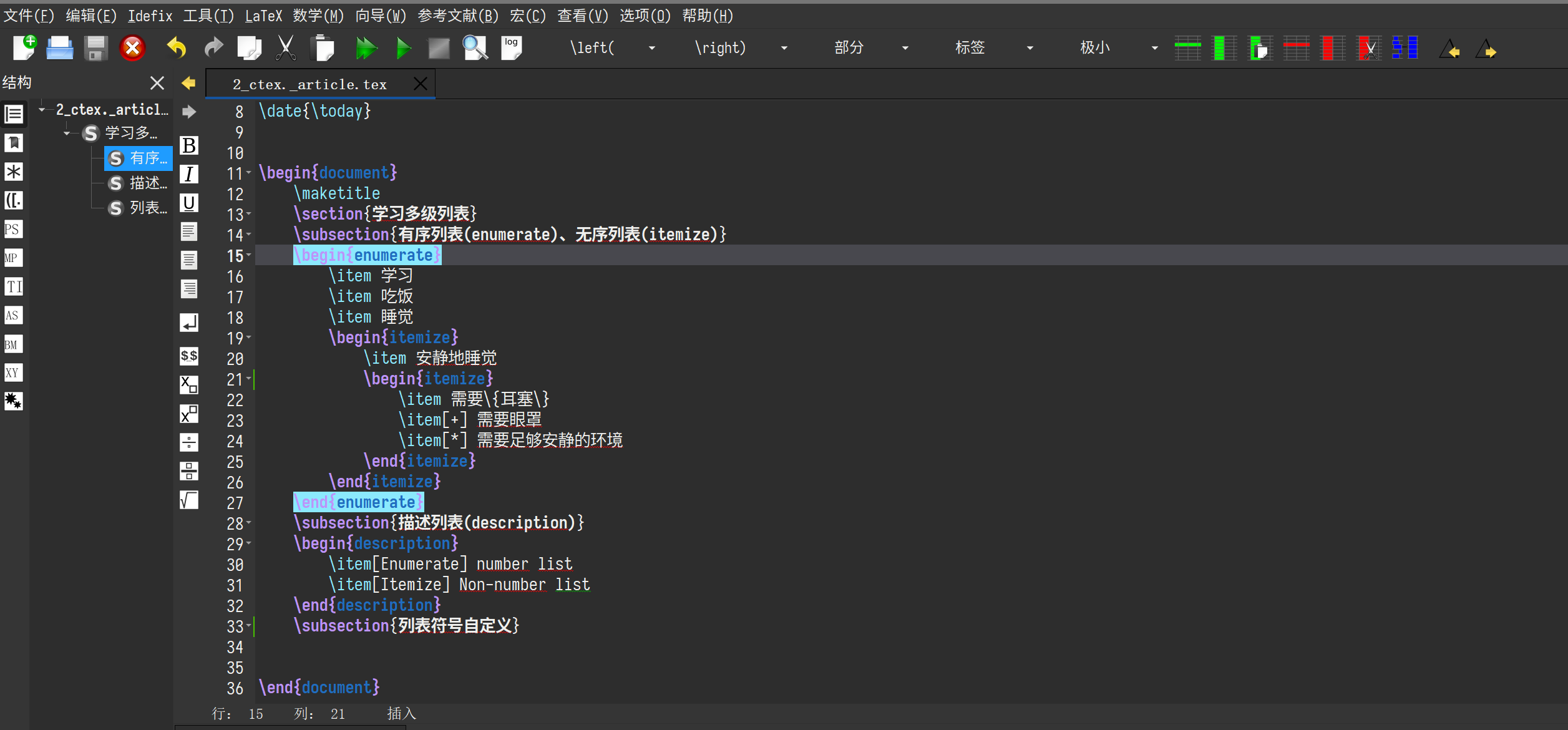This screenshot has width=1568, height=730.
Task: Fold the enumerate block at line 15
Action: click(x=249, y=255)
